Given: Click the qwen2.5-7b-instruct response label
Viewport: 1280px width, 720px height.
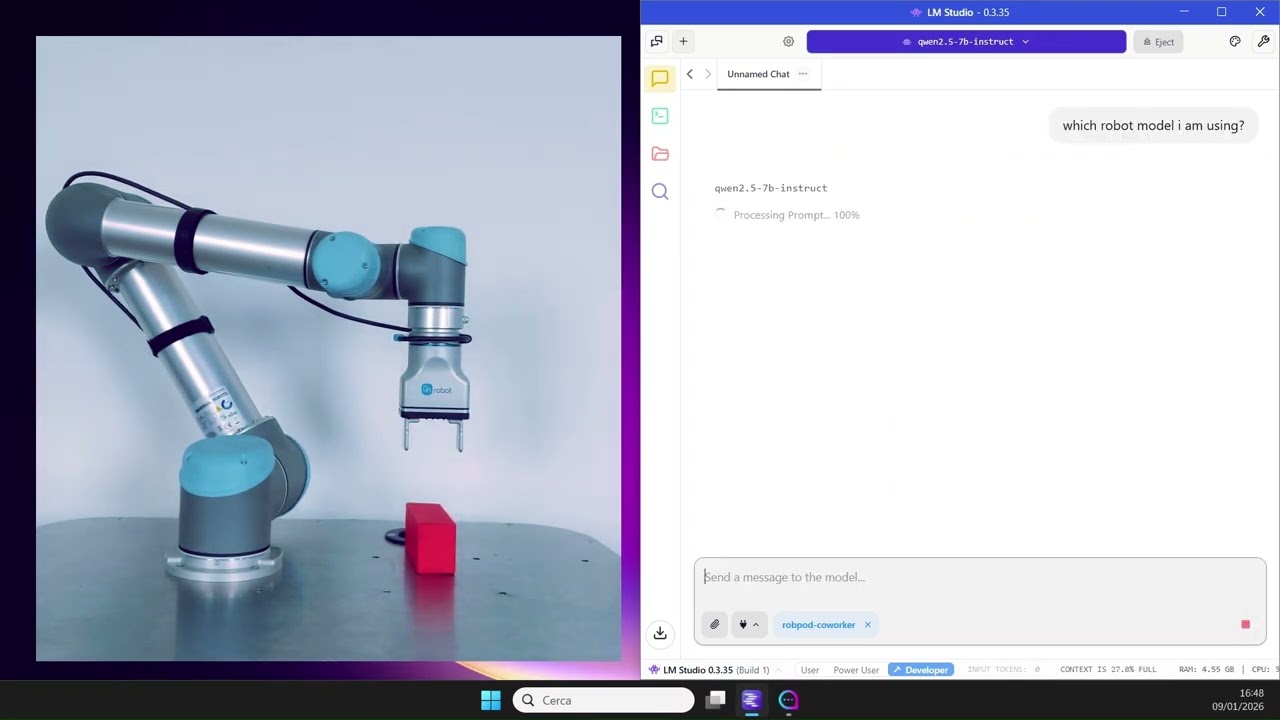Looking at the screenshot, I should tap(771, 188).
